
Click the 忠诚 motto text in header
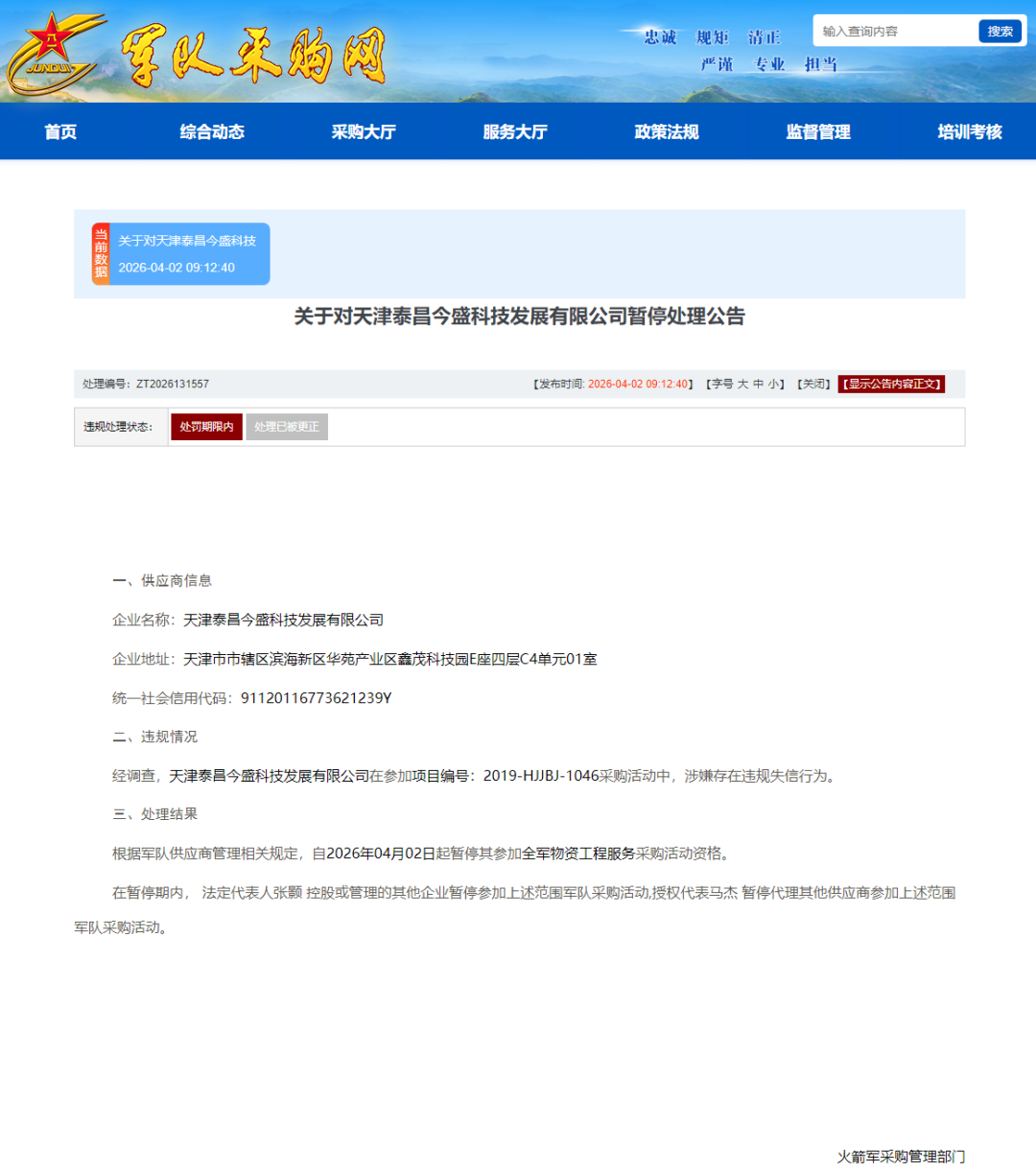(x=660, y=37)
